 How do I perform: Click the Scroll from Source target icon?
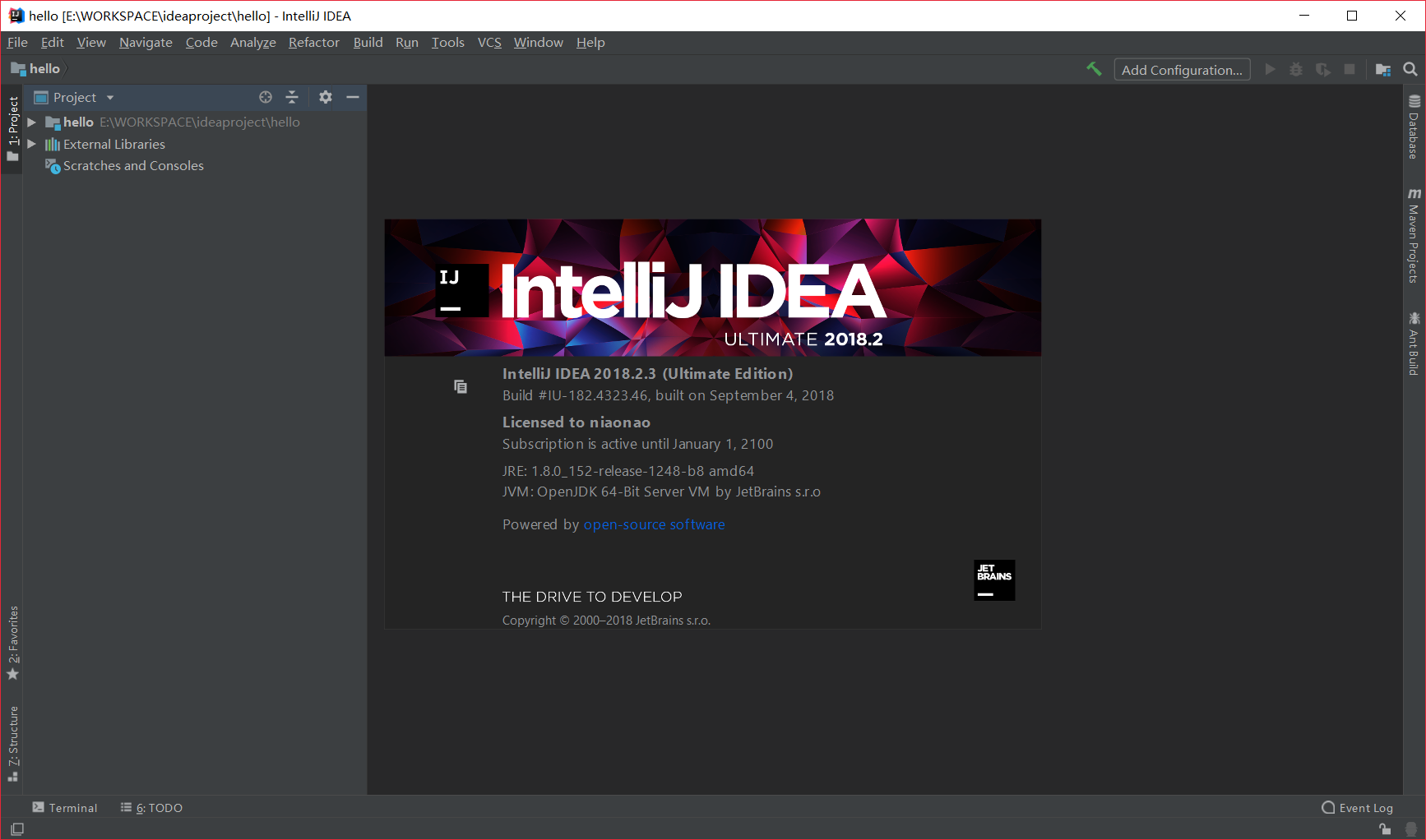[x=266, y=97]
